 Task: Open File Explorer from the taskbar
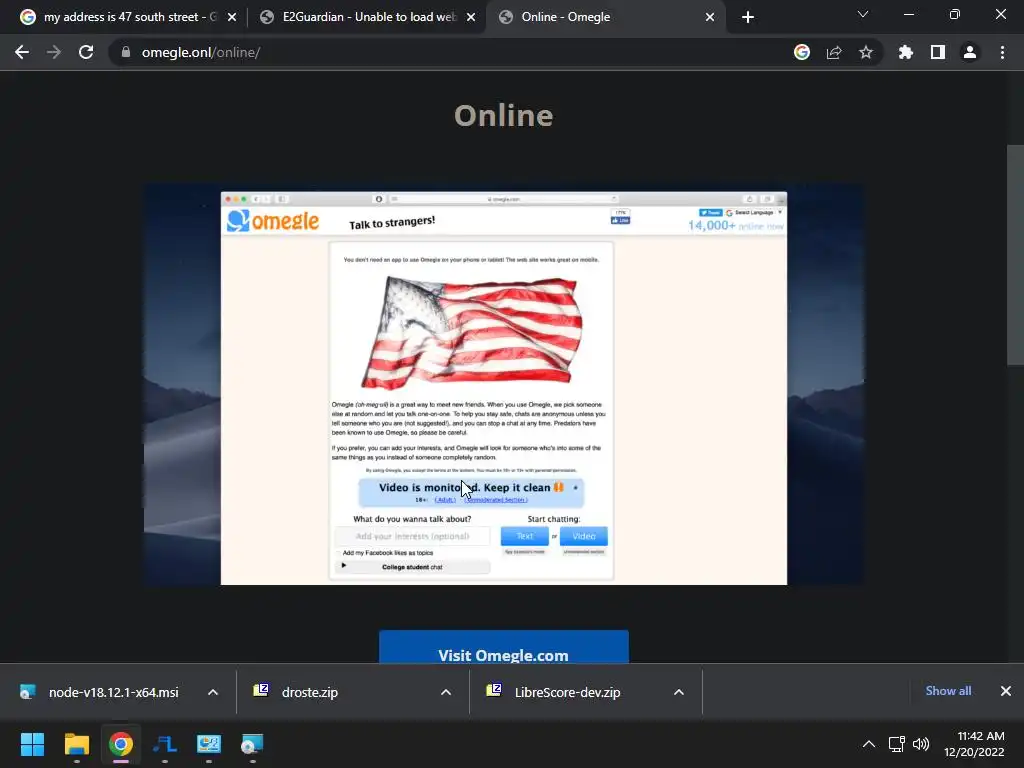click(x=76, y=744)
